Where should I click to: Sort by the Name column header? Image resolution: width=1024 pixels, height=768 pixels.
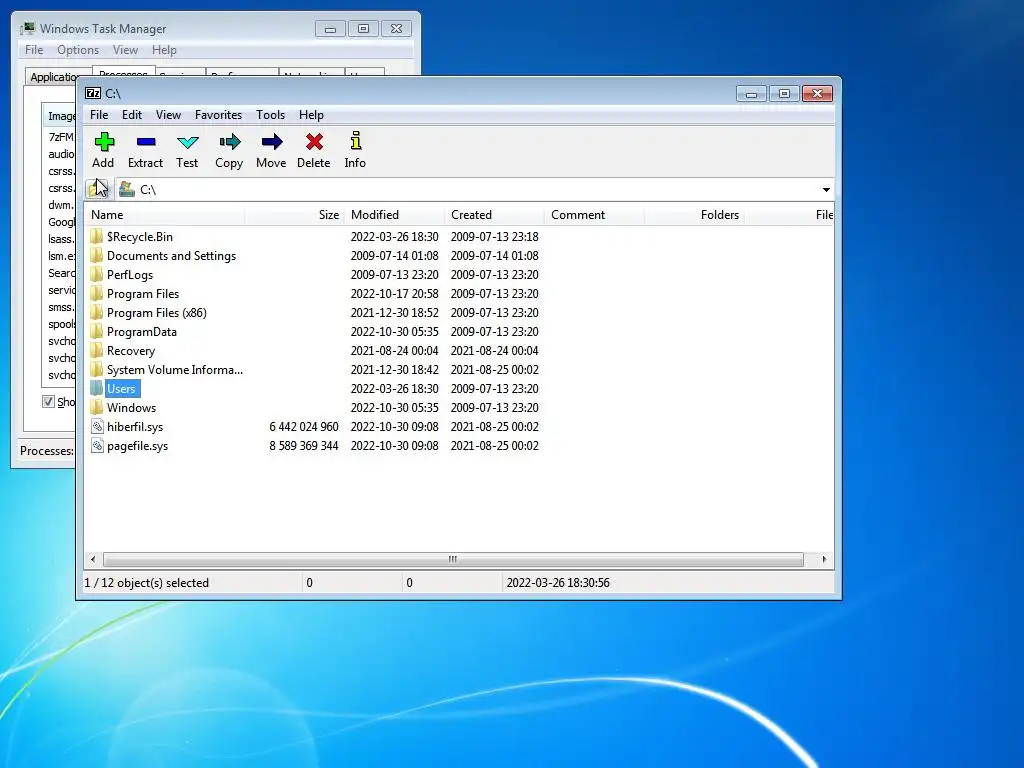click(x=165, y=215)
